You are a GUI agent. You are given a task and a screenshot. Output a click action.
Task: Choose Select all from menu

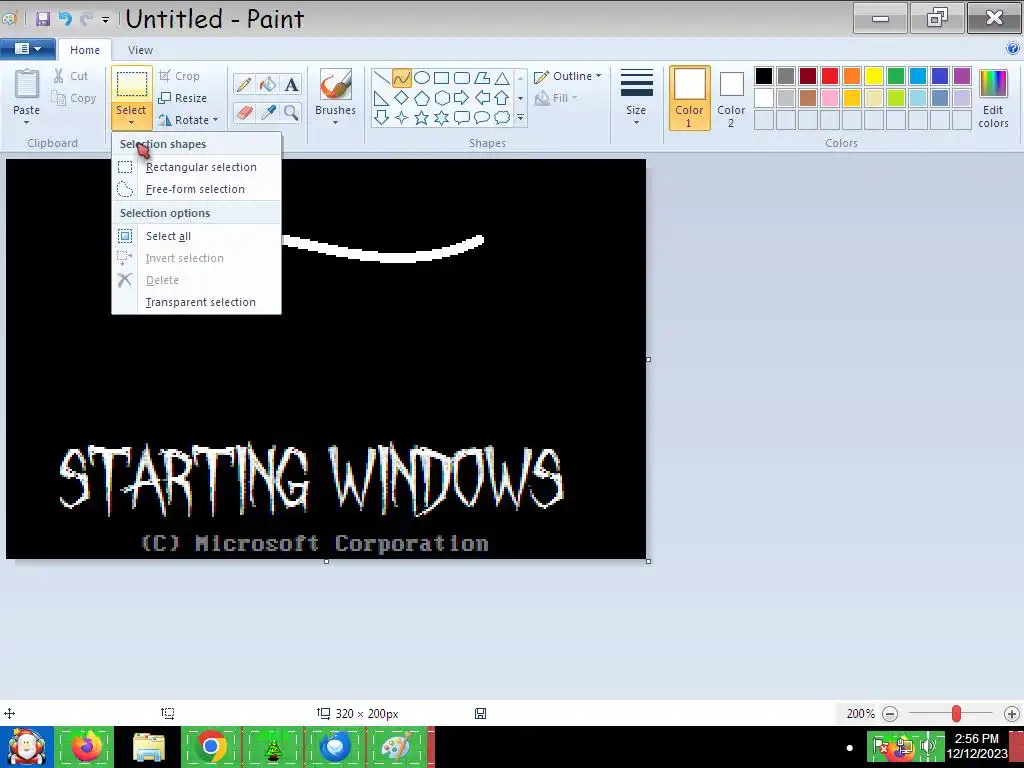click(197, 236)
